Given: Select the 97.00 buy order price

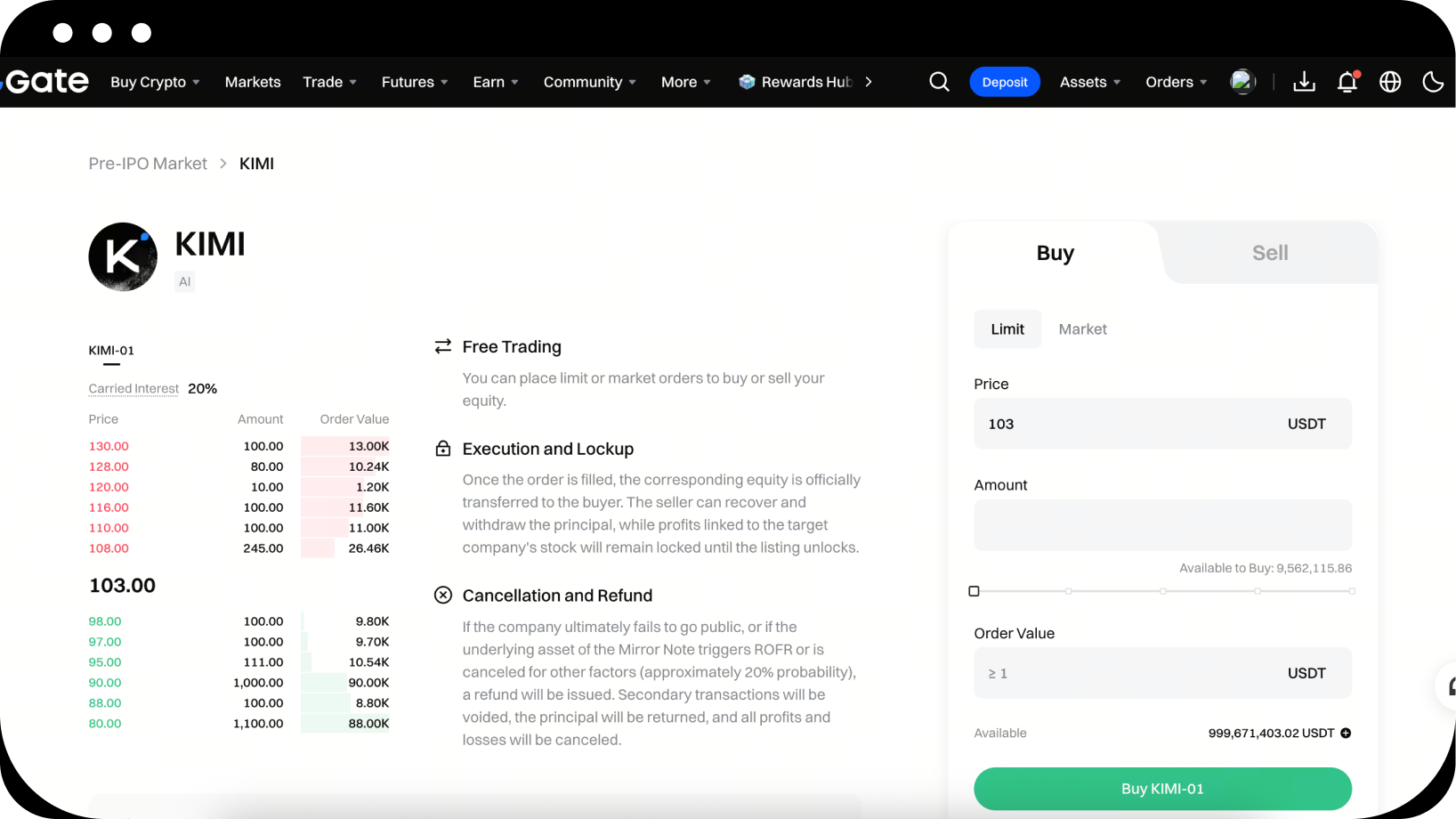Looking at the screenshot, I should 105,642.
